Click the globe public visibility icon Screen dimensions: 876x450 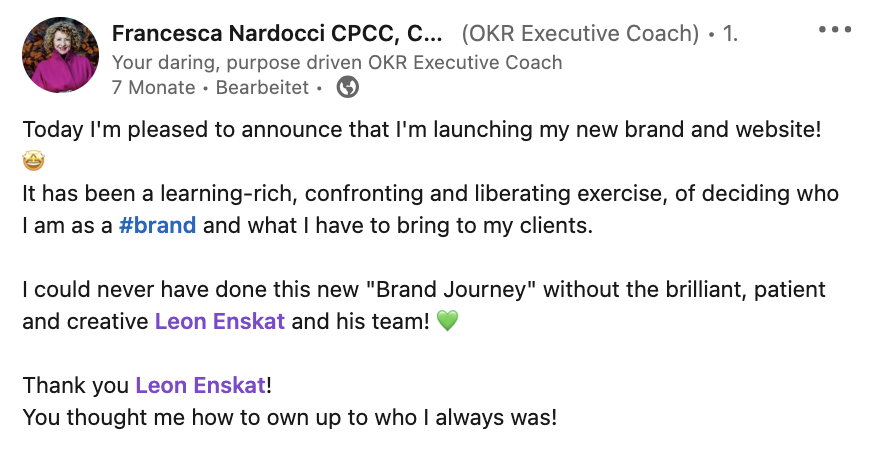pyautogui.click(x=347, y=87)
